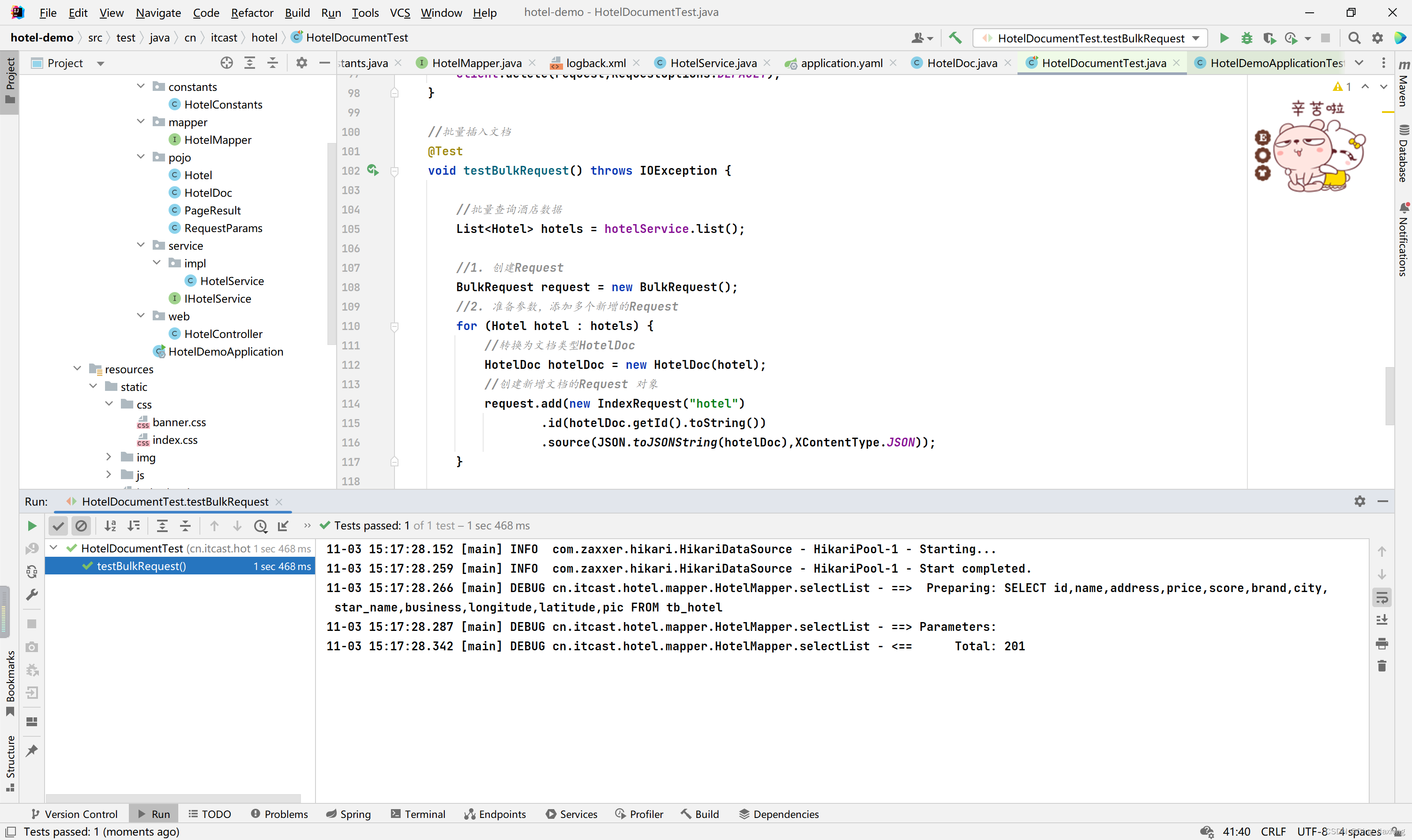Clear console with trash icon
Image resolution: width=1412 pixels, height=840 pixels.
tap(1382, 666)
